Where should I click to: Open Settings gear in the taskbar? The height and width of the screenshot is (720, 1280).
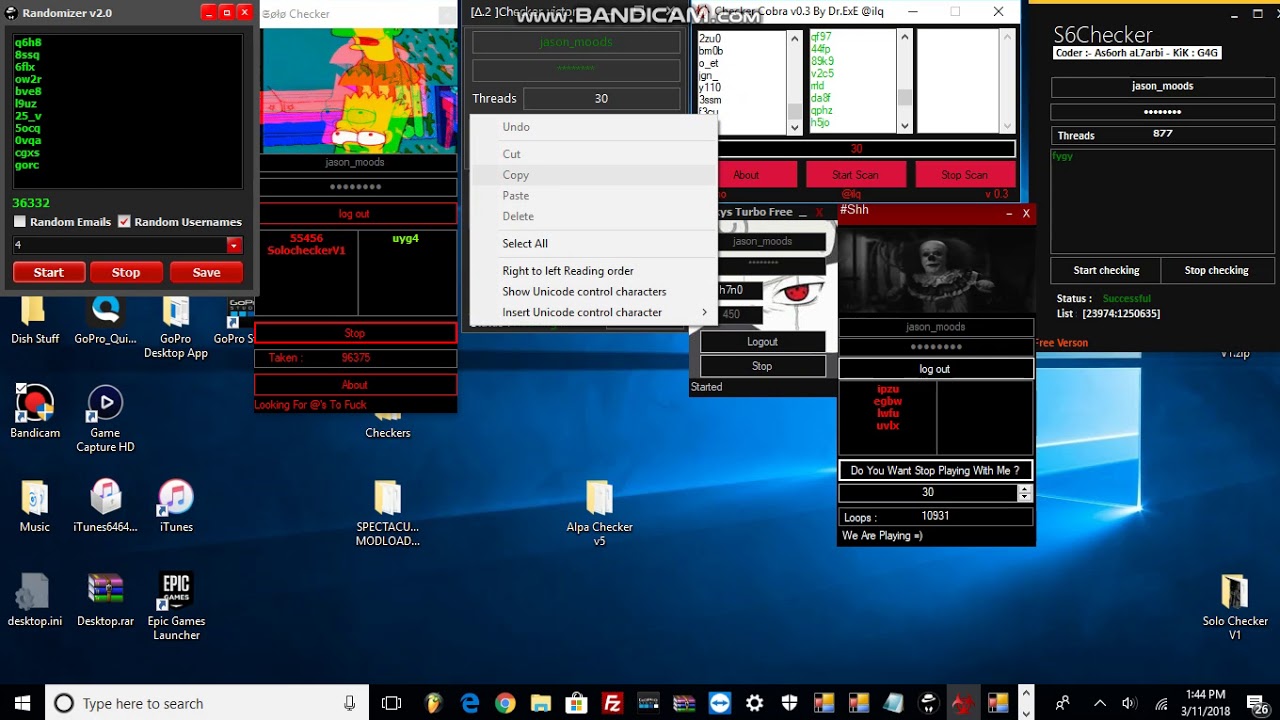755,703
